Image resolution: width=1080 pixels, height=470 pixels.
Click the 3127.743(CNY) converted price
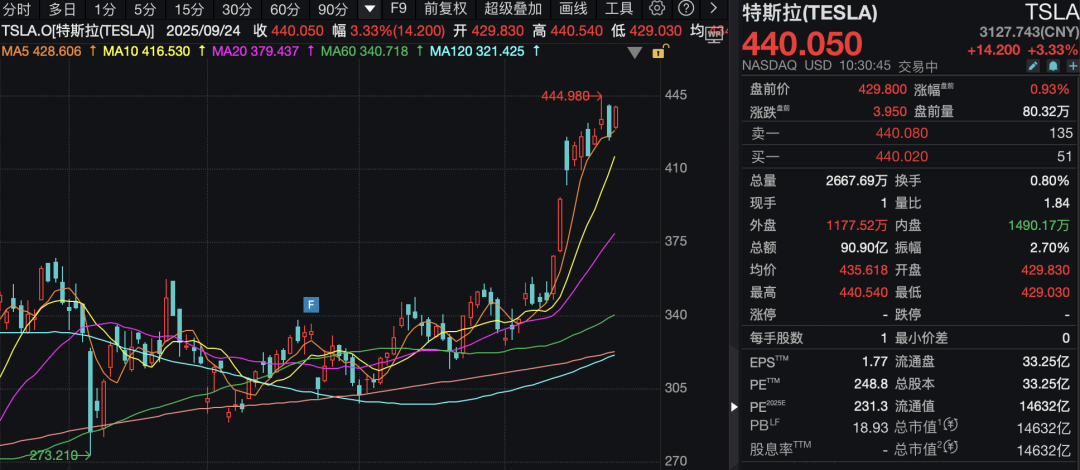(1028, 32)
